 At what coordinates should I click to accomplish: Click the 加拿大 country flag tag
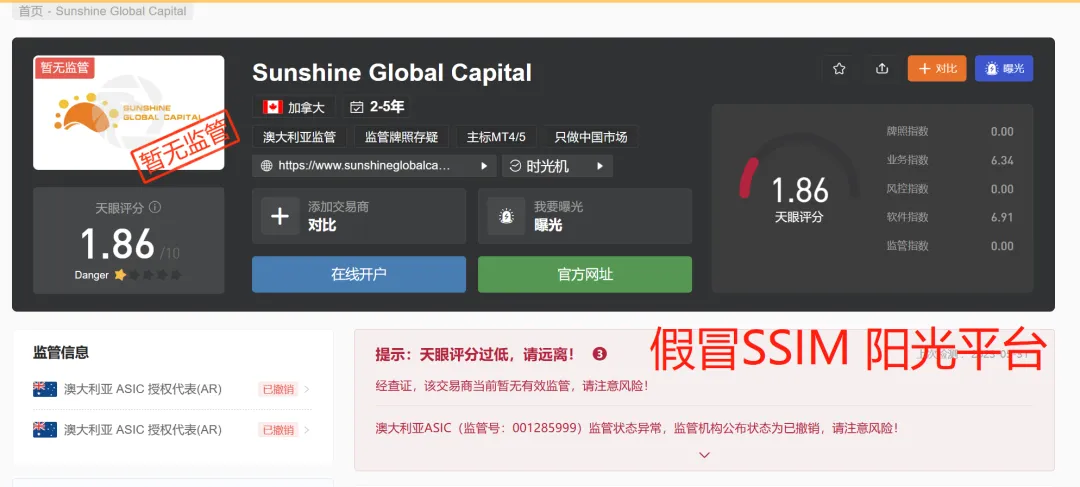point(293,107)
